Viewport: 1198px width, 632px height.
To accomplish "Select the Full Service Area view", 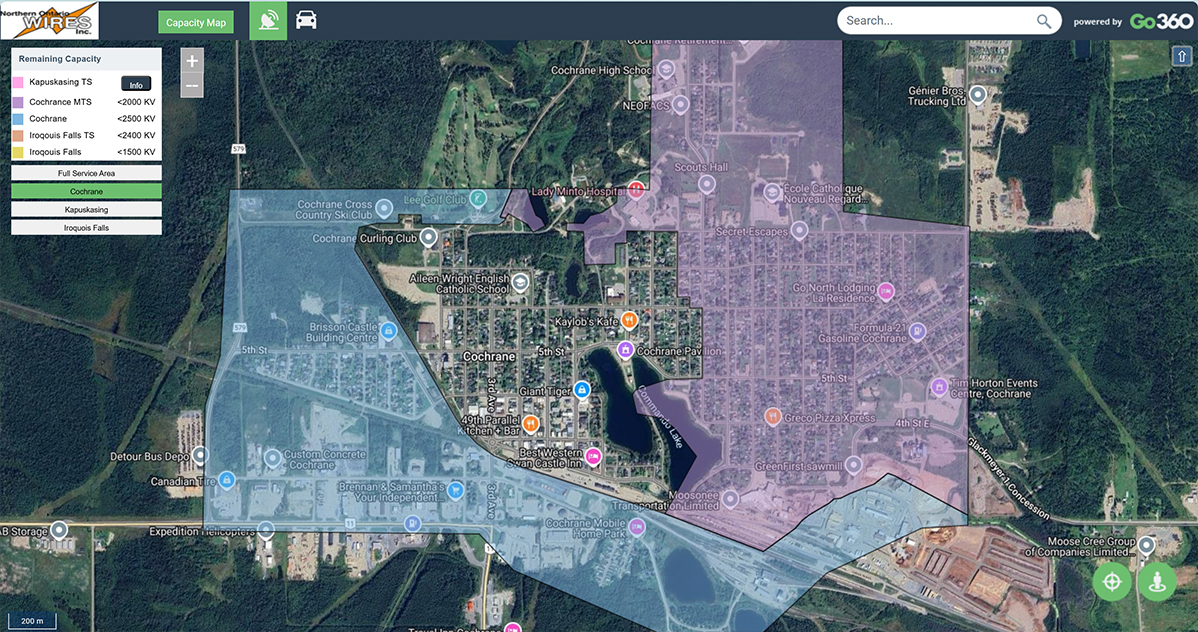I will pos(86,173).
